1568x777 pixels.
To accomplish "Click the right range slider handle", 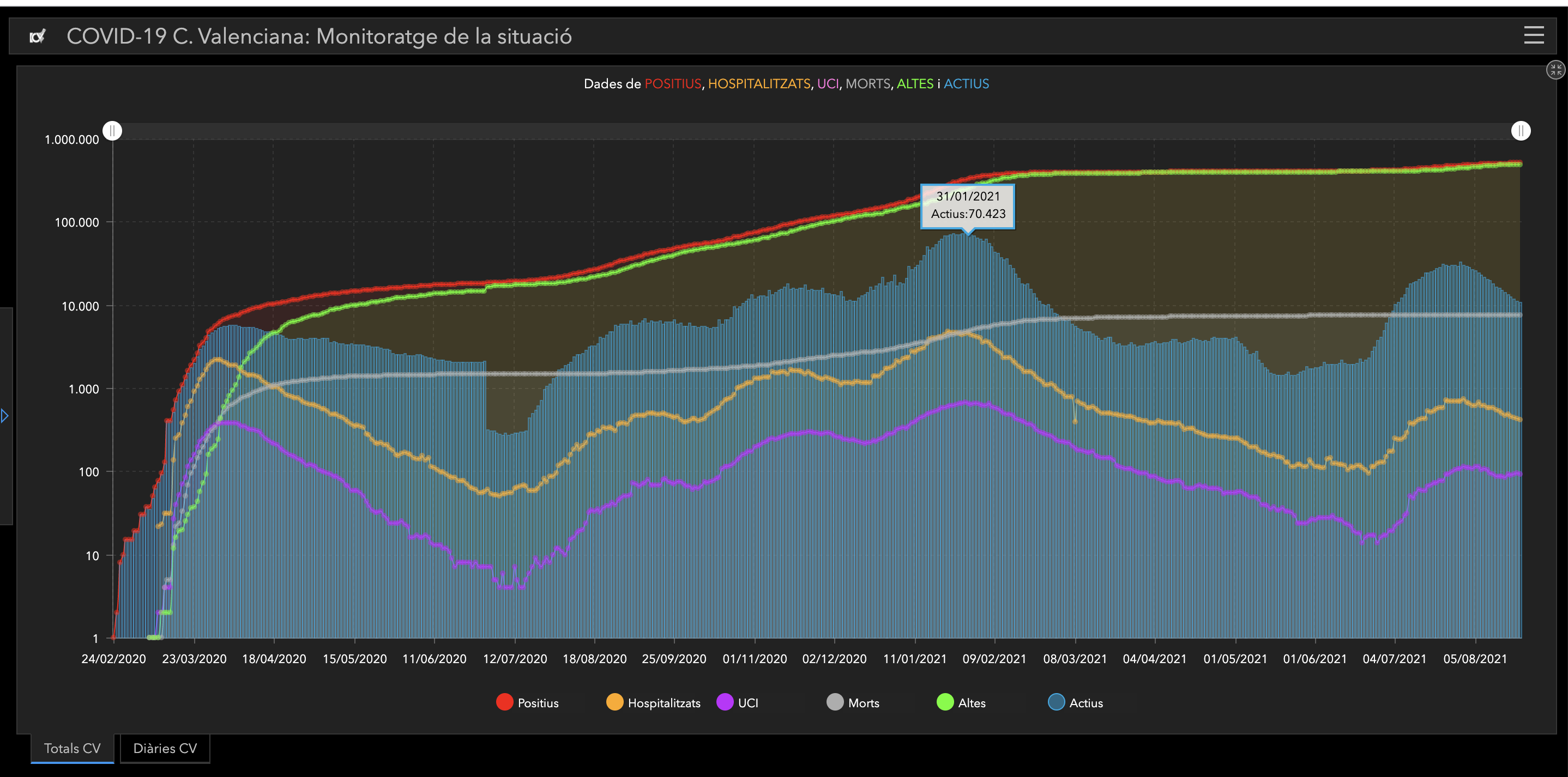I will 1521,131.
